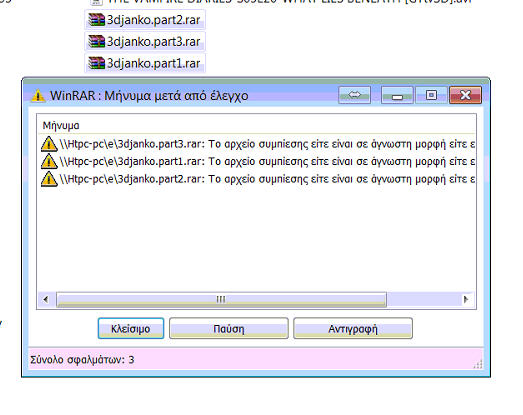
Task: Select the error row for 3djanko.part2.rar
Action: click(x=257, y=179)
